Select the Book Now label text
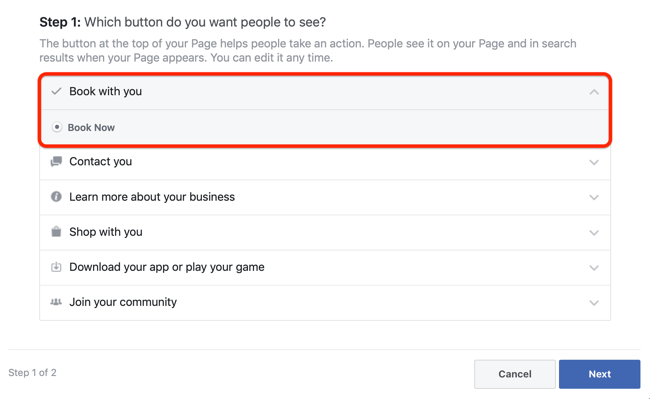Viewport: 650px width, 399px height. point(91,128)
